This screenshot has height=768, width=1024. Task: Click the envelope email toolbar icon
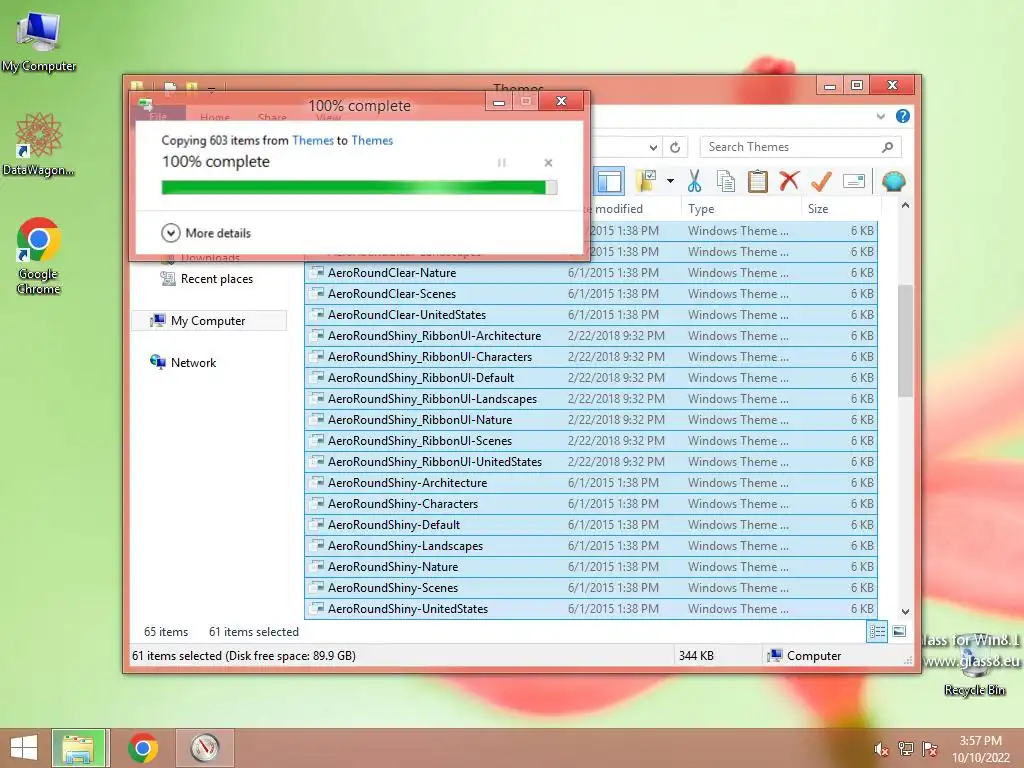tap(854, 181)
